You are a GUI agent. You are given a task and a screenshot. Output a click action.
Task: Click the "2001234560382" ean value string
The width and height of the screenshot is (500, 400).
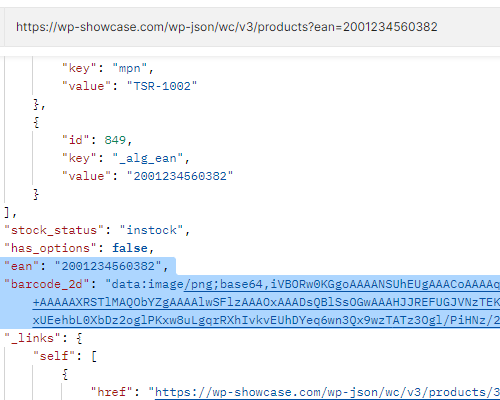[108, 266]
